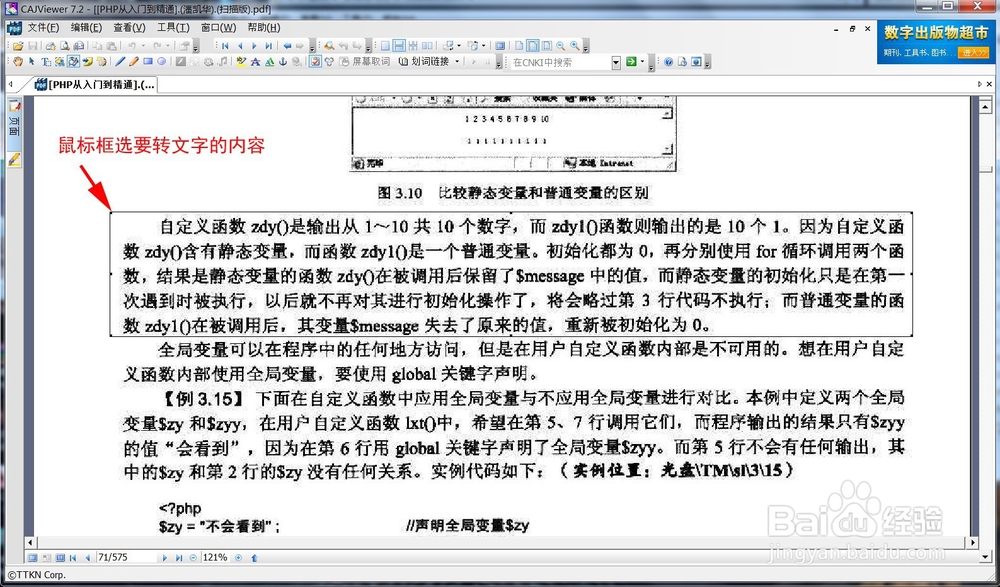Go to next page in status bar

pos(165,557)
